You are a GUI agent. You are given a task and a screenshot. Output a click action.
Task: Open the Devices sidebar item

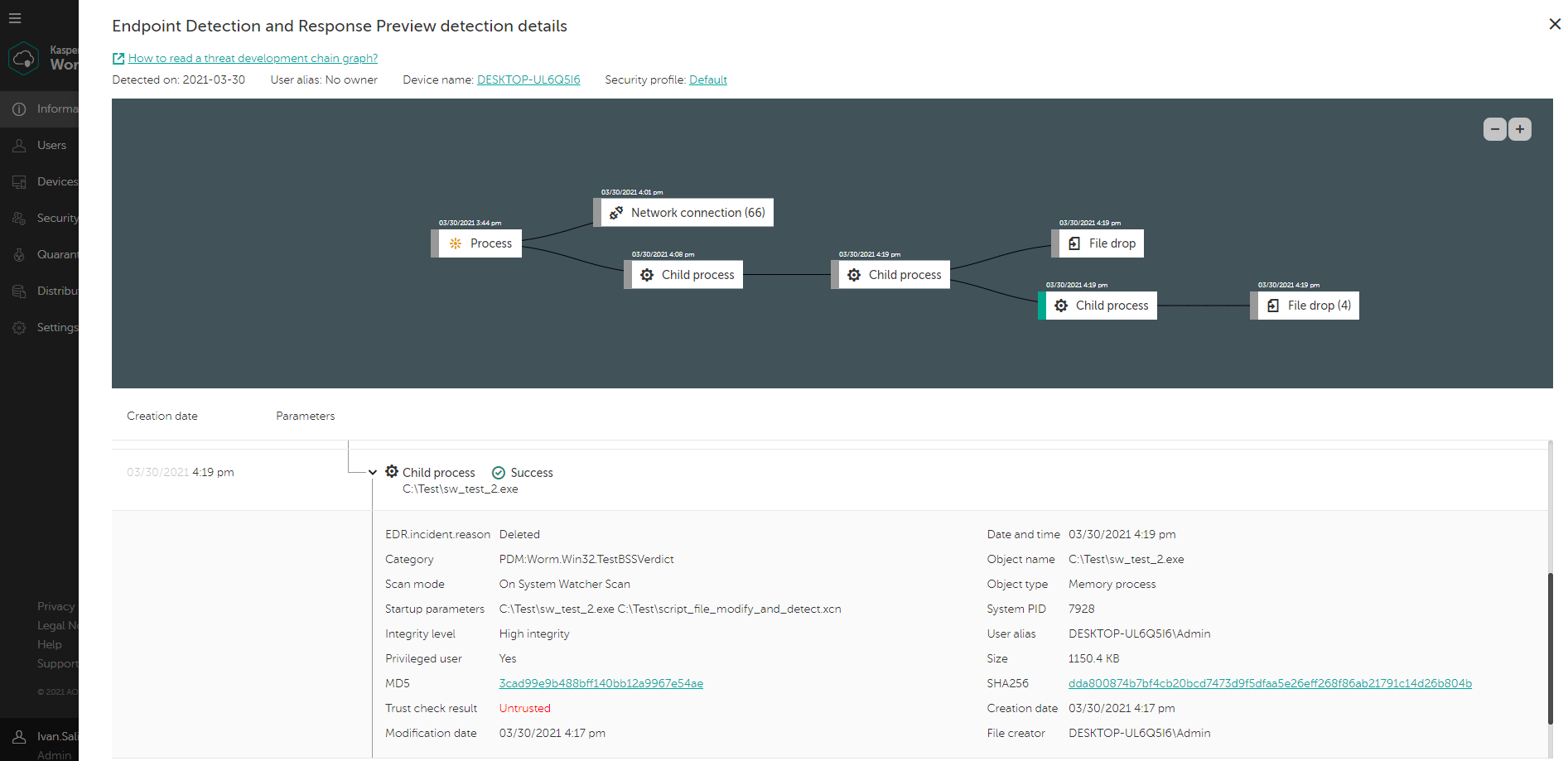point(56,182)
